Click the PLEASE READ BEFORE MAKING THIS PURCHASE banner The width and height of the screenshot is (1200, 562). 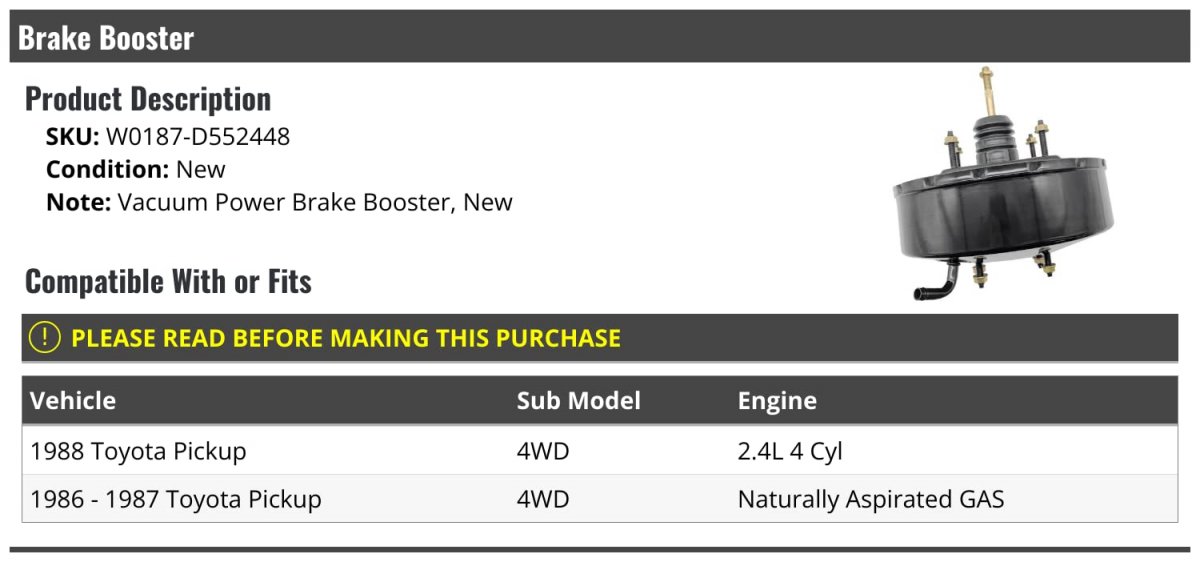pos(600,338)
